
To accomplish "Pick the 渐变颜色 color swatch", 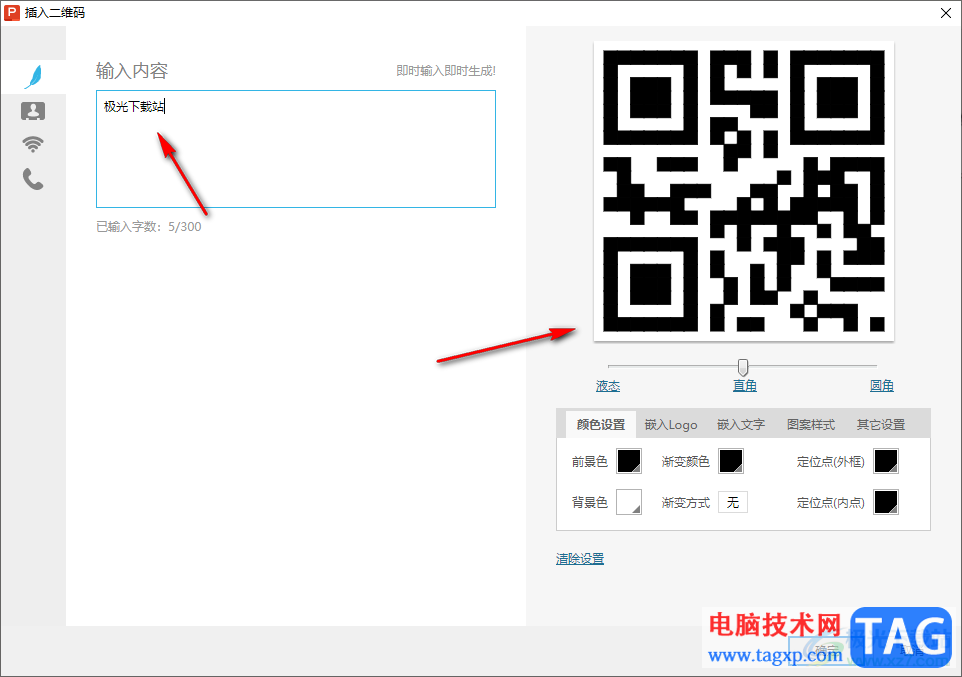I will (731, 462).
